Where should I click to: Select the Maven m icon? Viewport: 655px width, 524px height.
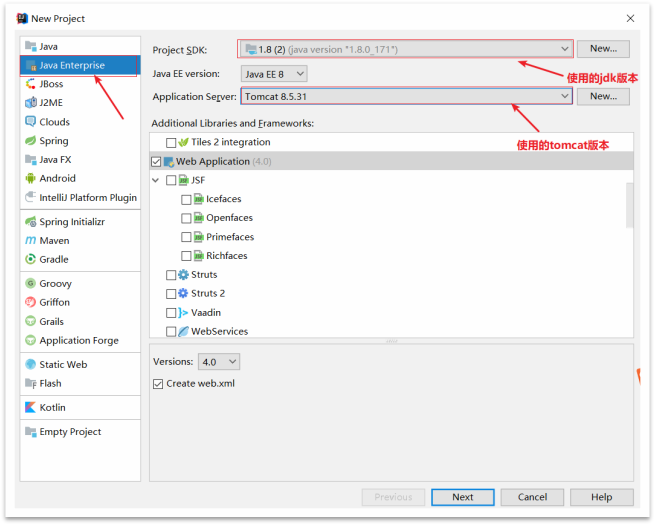[30, 240]
